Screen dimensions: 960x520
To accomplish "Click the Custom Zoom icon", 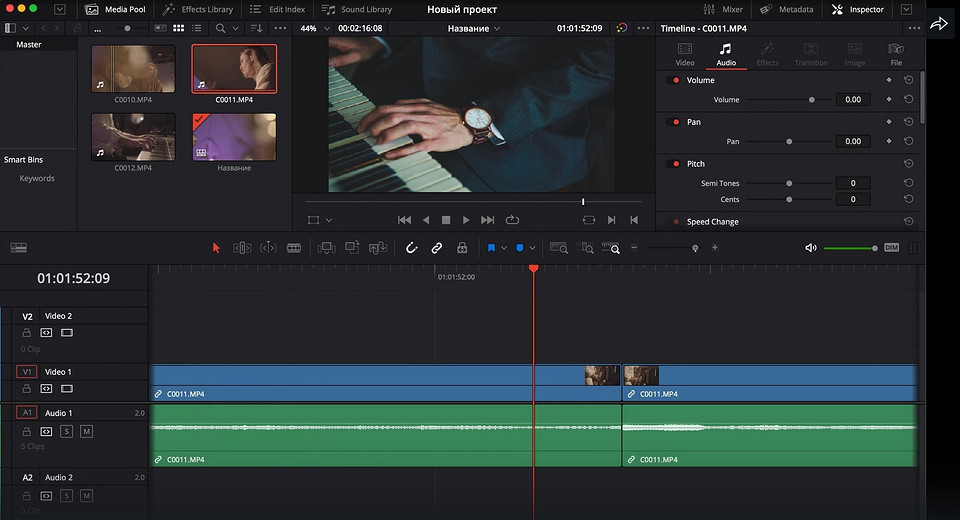I will 611,247.
